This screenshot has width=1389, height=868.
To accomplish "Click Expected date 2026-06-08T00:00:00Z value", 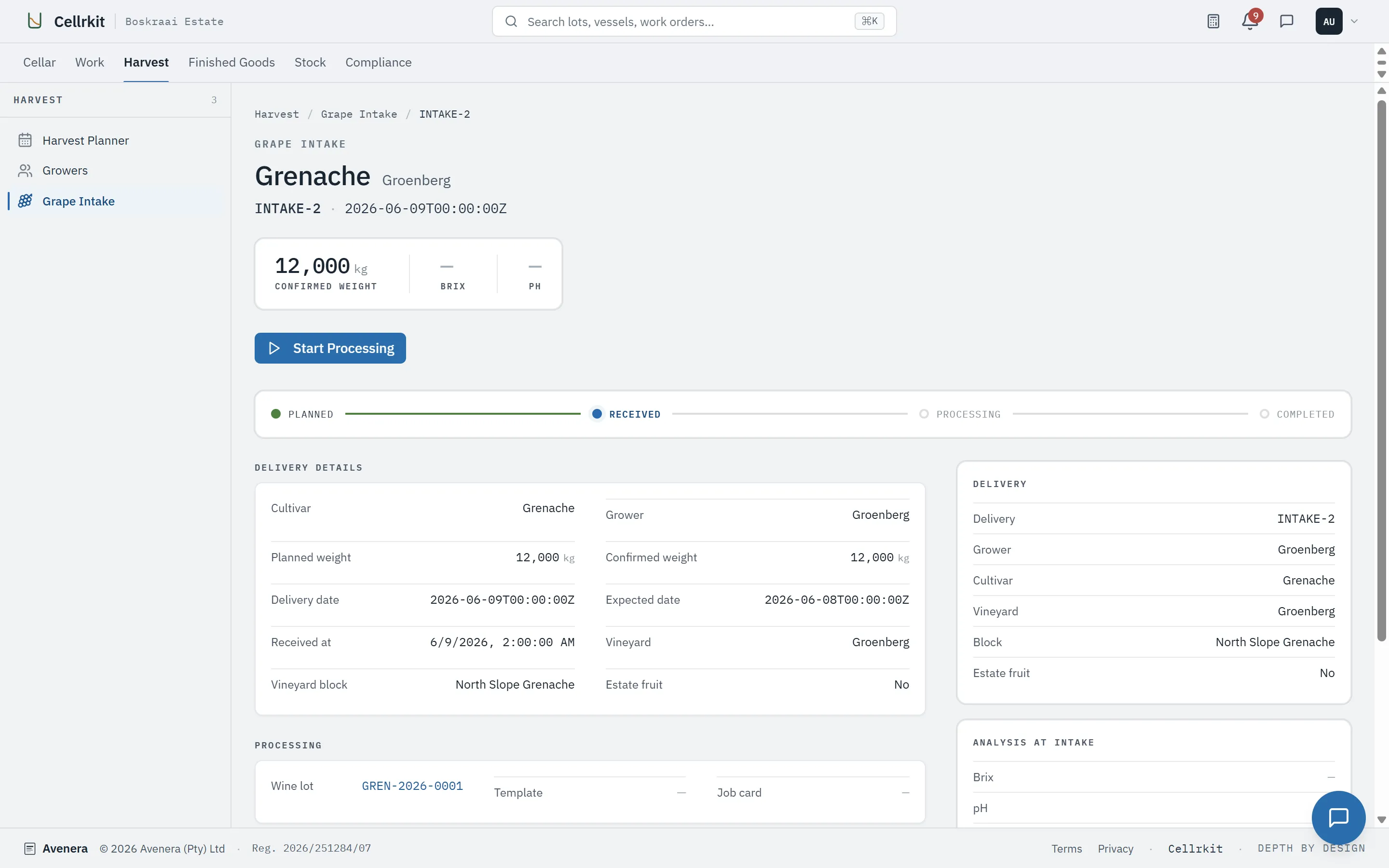I will coord(837,599).
